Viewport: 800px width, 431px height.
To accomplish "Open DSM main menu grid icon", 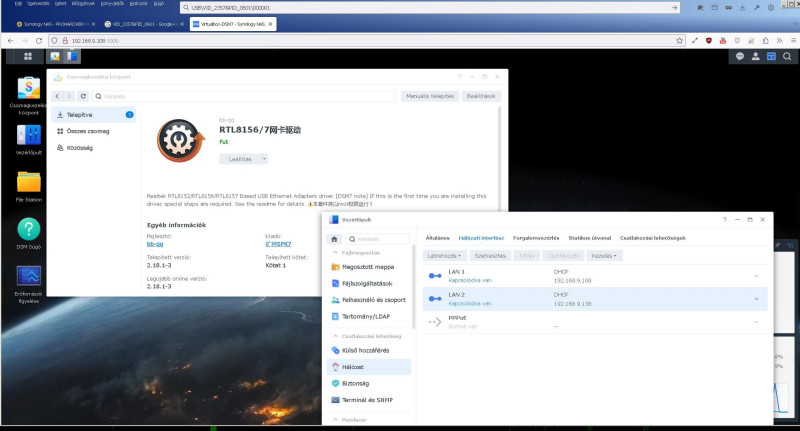I will coord(28,56).
